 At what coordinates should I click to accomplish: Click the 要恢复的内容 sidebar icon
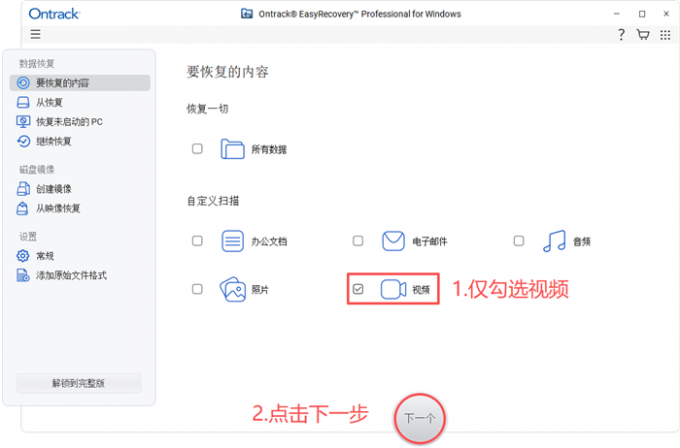pos(23,83)
